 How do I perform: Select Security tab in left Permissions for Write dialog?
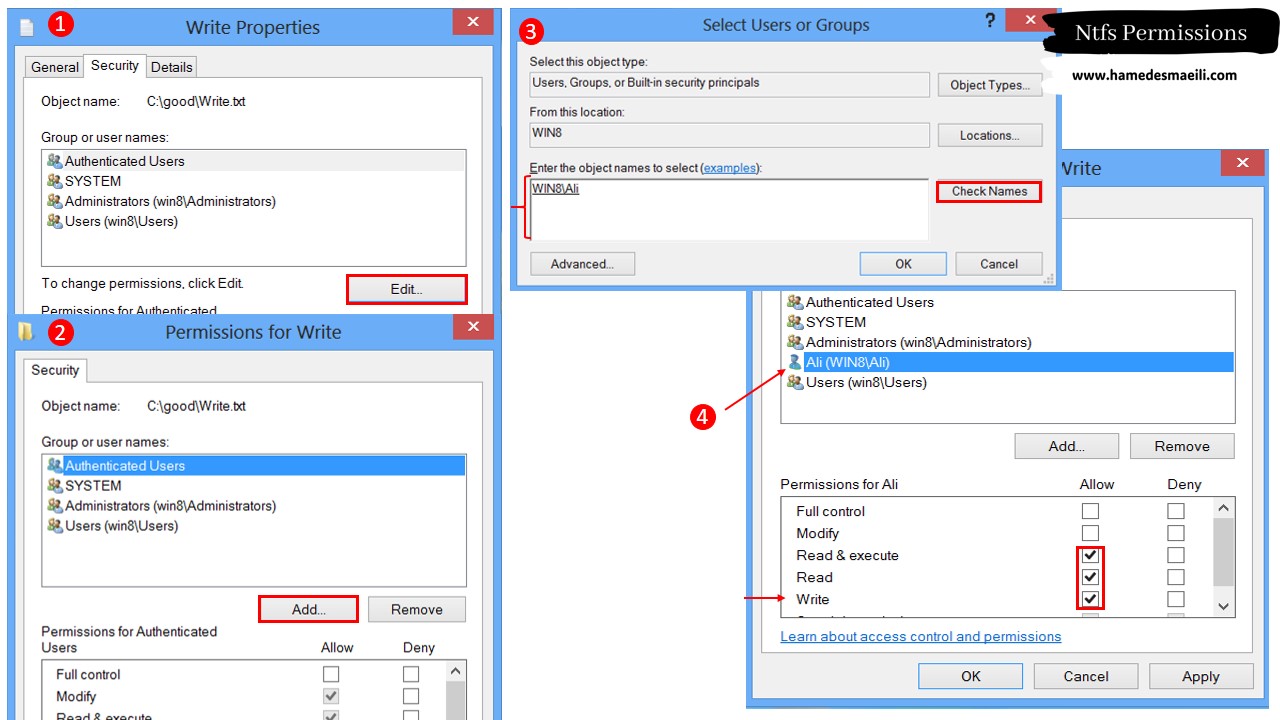pyautogui.click(x=55, y=370)
